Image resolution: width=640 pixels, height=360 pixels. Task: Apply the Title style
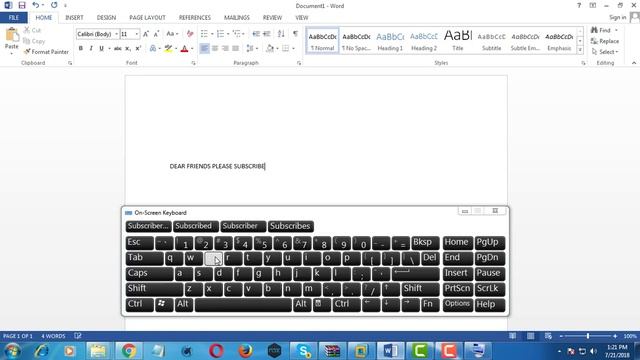coord(458,41)
